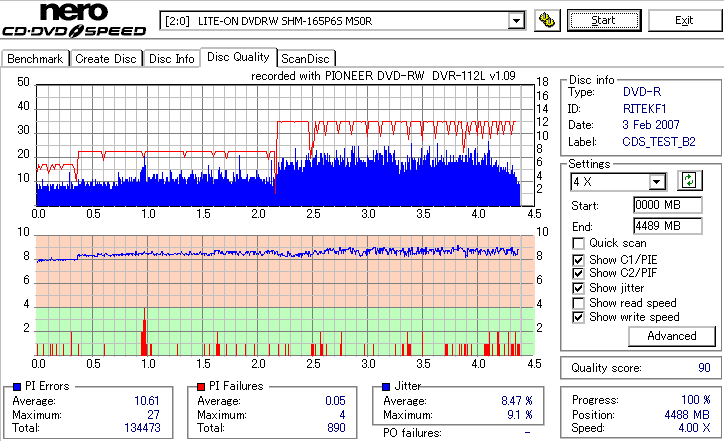This screenshot has height=441, width=724.
Task: Click the red PI Failures legend square
Action: pos(201,387)
